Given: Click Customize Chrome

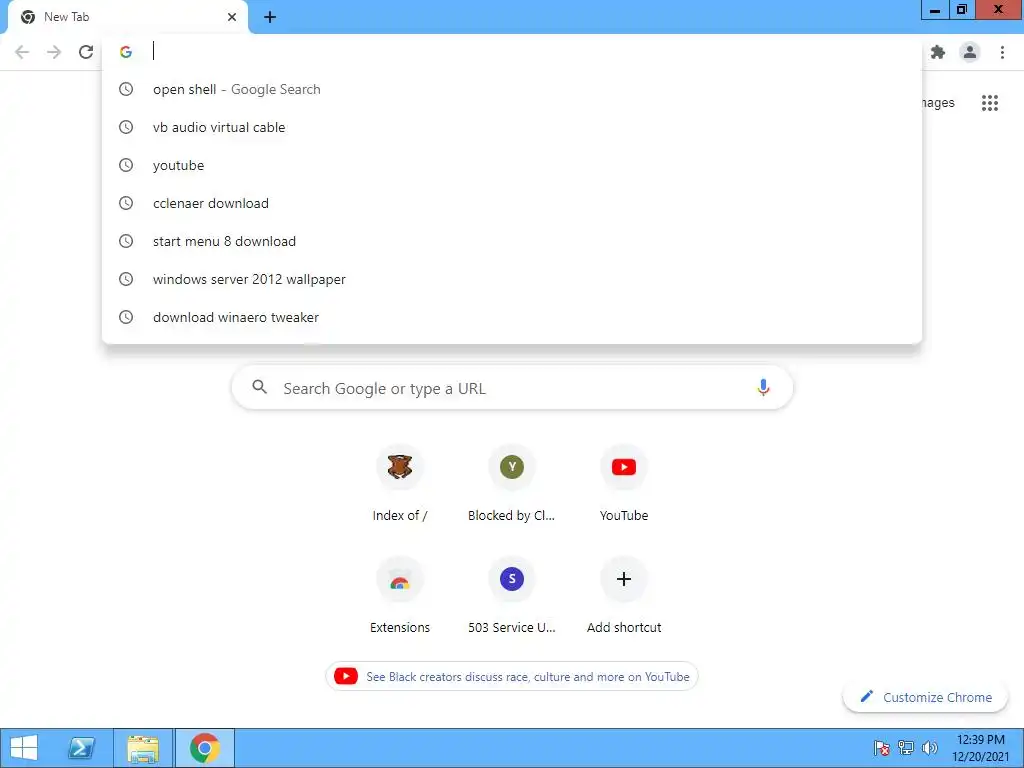Looking at the screenshot, I should point(926,697).
